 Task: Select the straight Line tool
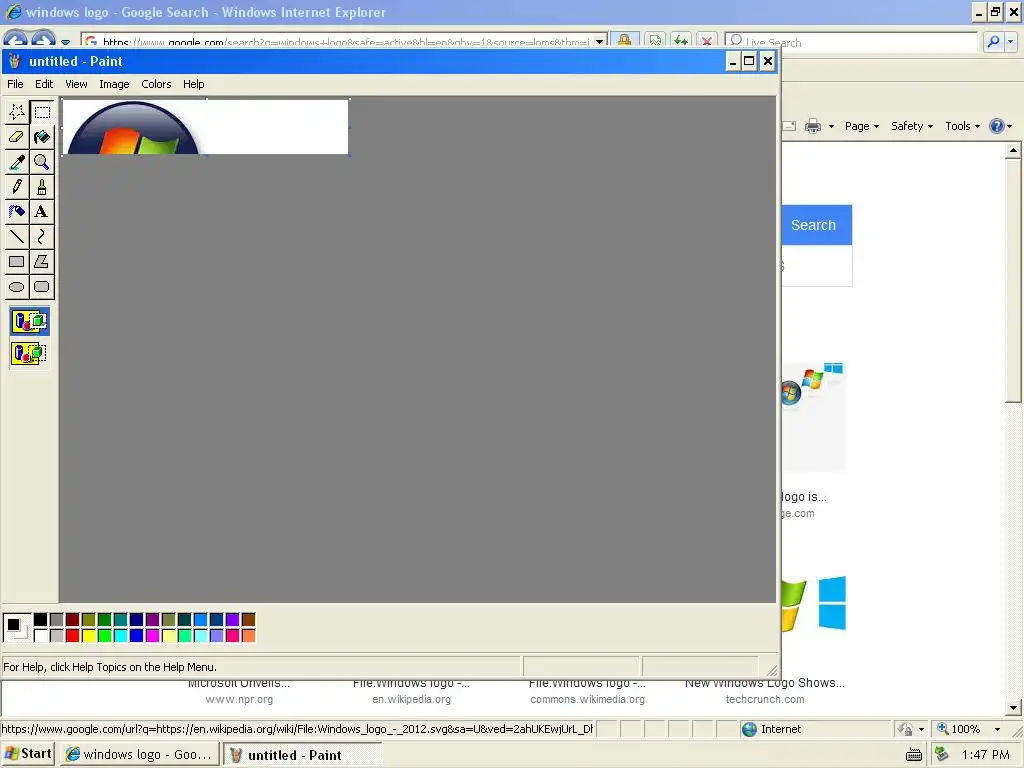point(17,236)
